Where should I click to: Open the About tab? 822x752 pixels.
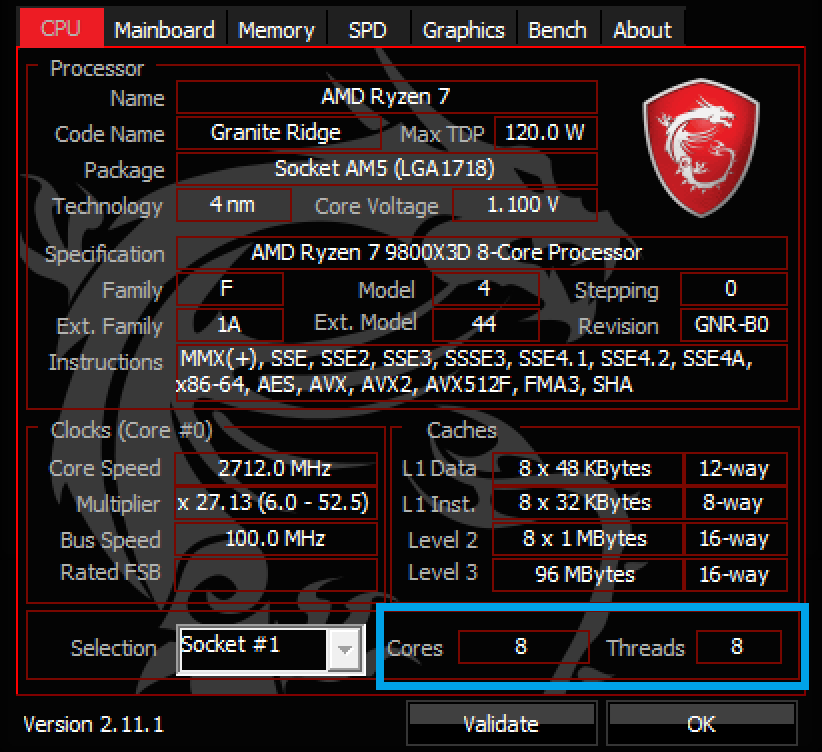642,29
